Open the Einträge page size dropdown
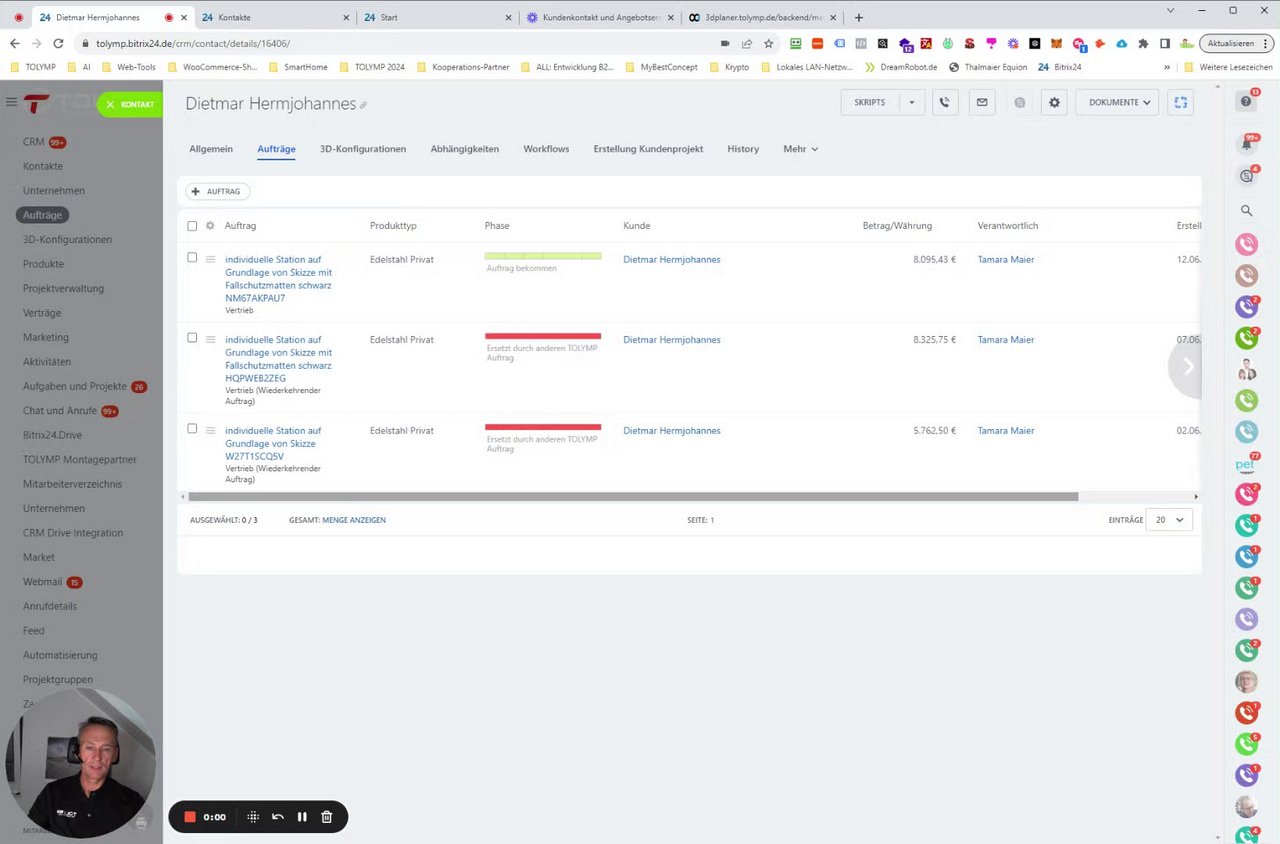 coord(1168,520)
